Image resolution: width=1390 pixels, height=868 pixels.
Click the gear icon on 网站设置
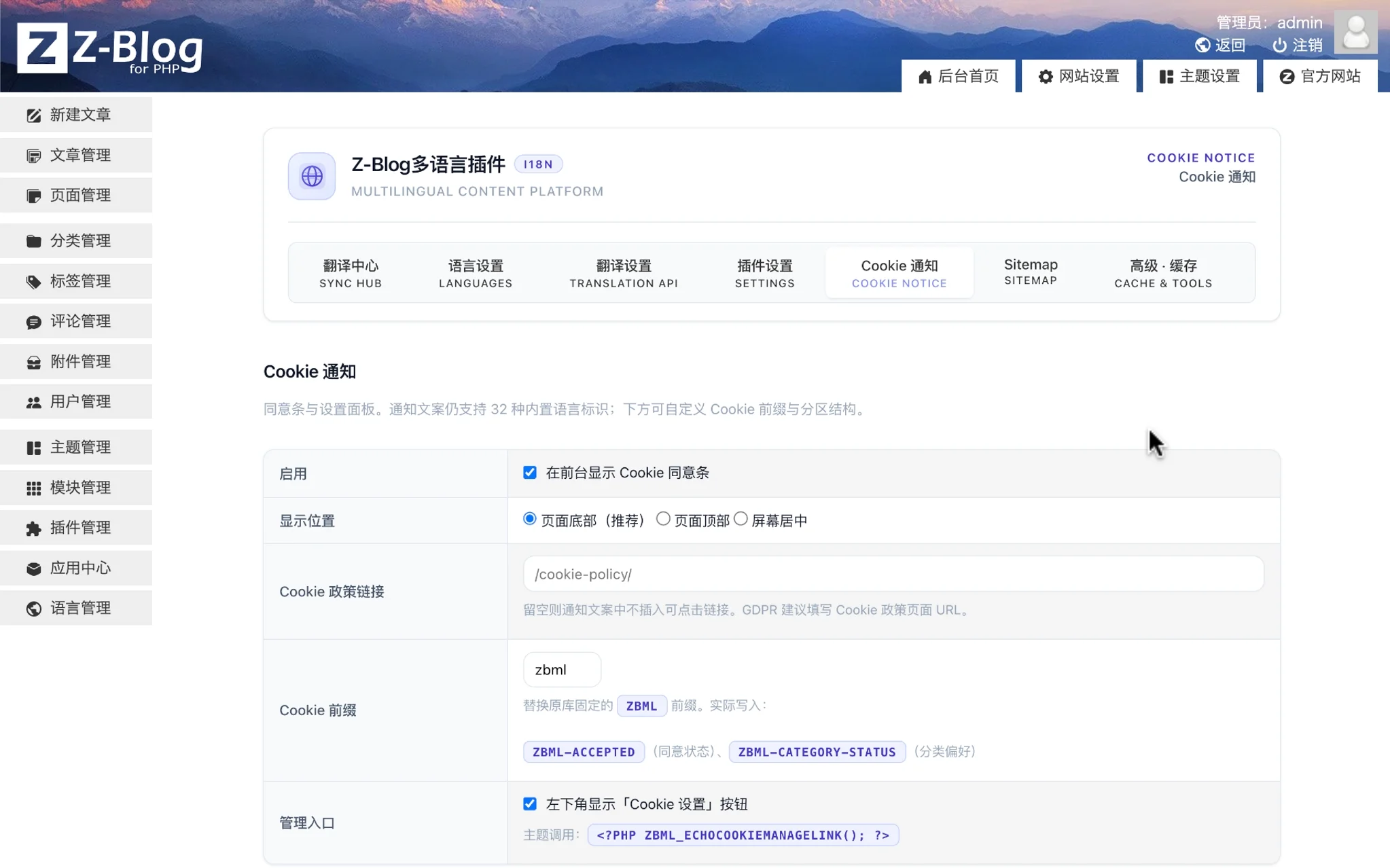click(1046, 77)
